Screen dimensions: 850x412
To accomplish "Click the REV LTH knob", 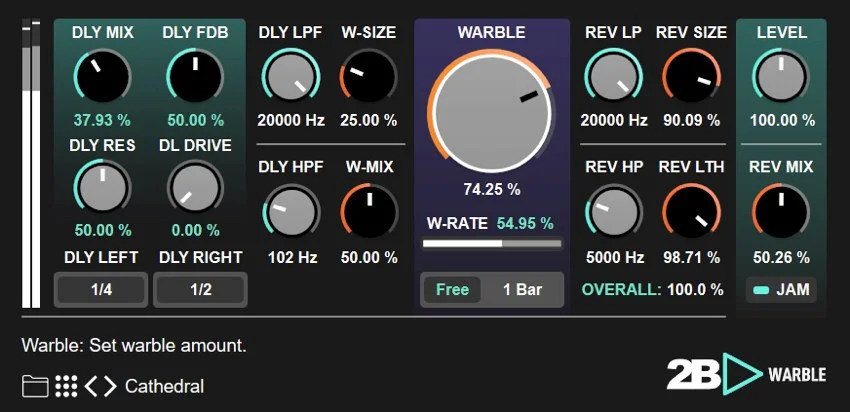I will (x=692, y=213).
